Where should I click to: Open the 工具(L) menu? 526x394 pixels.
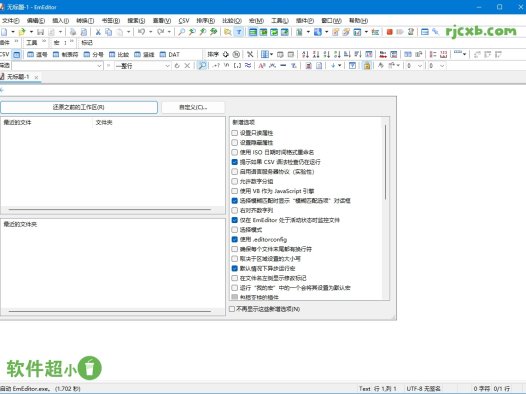coord(280,21)
